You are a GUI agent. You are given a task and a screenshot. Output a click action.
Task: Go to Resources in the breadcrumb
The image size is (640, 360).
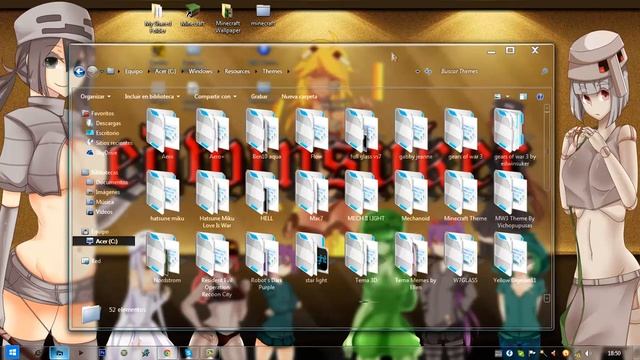[237, 71]
